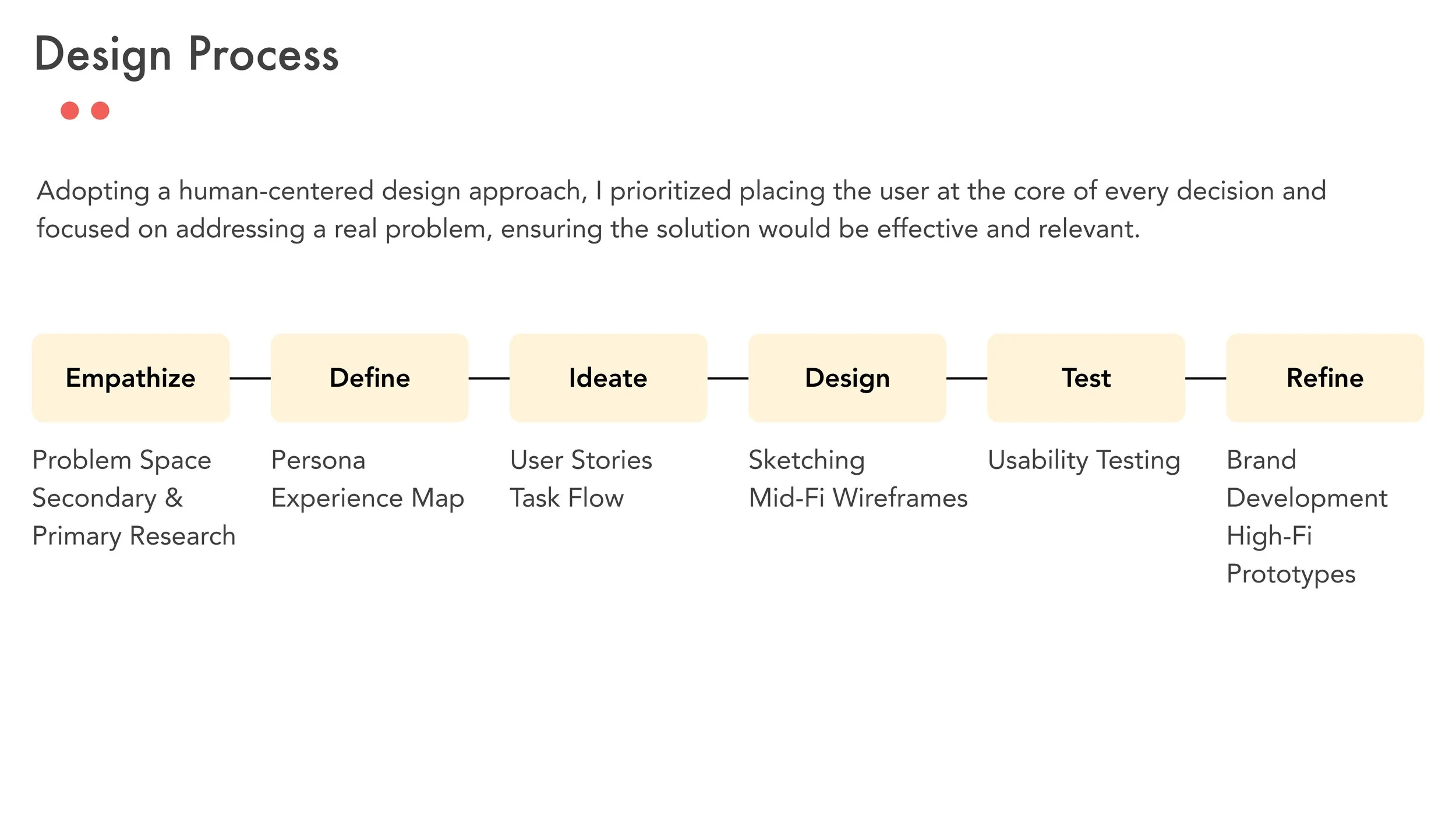The image size is (1456, 819).
Task: Select Mid-Fi Wireframes text
Action: (x=858, y=498)
